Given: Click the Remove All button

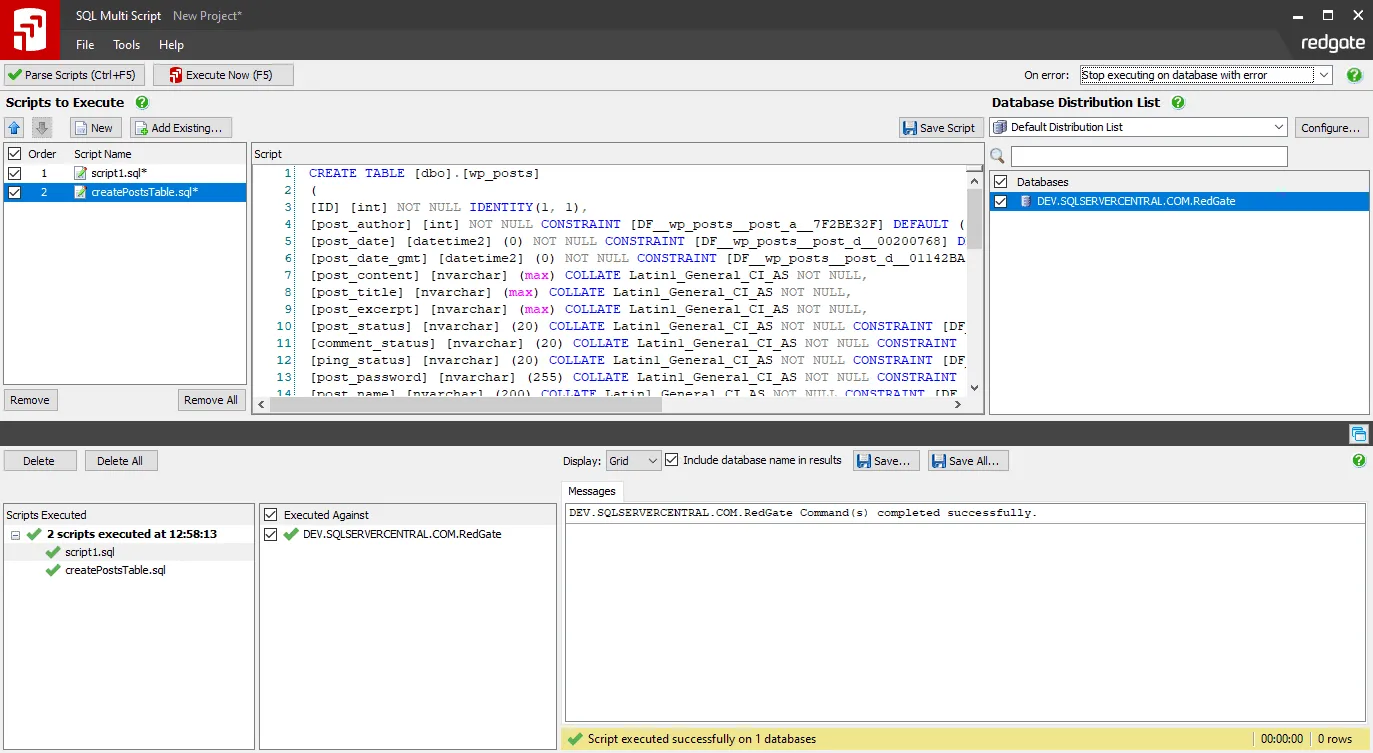Looking at the screenshot, I should coord(211,400).
